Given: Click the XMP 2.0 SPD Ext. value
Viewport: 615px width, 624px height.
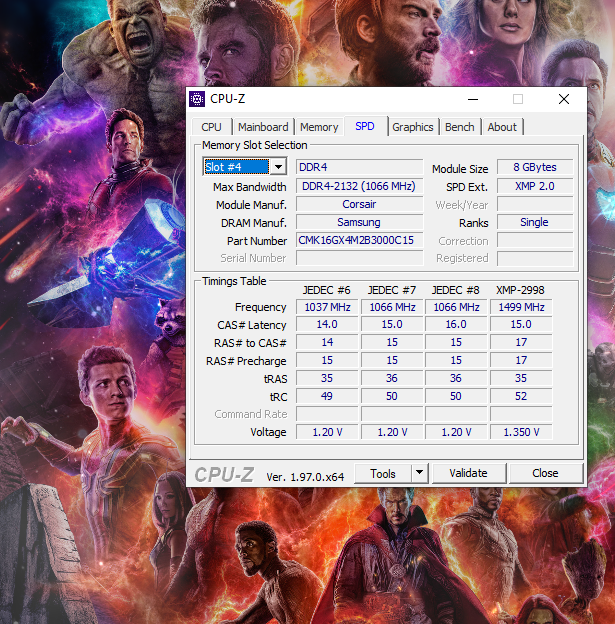Looking at the screenshot, I should 535,186.
